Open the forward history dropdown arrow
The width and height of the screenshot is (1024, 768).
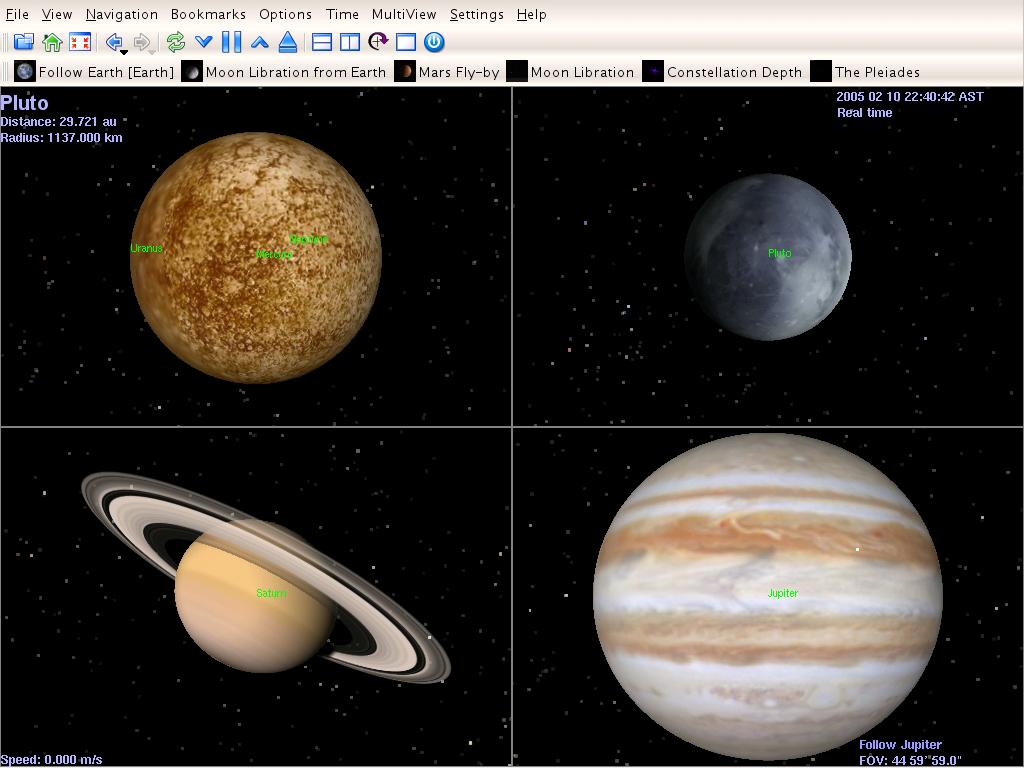[152, 52]
